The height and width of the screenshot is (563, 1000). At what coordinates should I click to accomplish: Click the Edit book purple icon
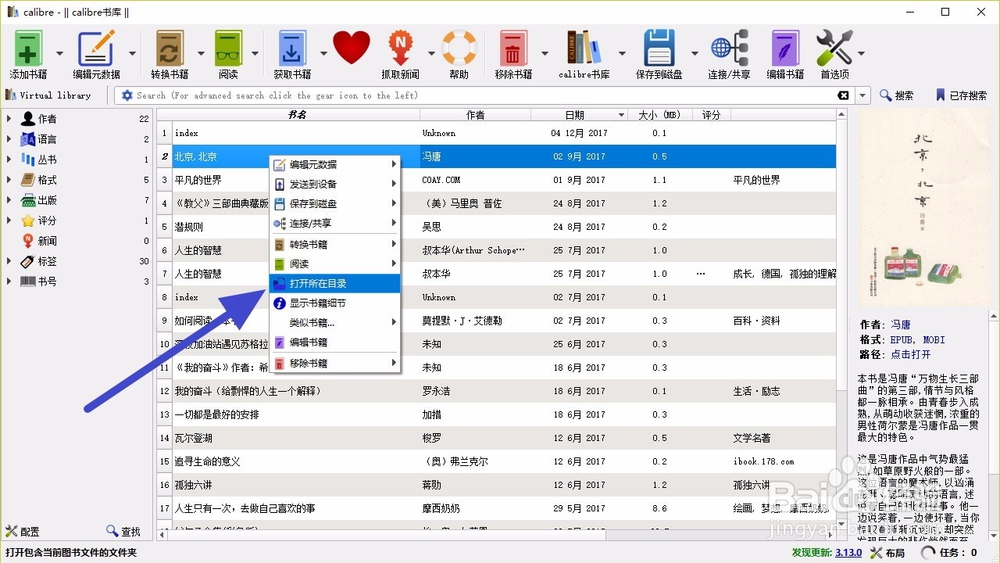point(784,48)
